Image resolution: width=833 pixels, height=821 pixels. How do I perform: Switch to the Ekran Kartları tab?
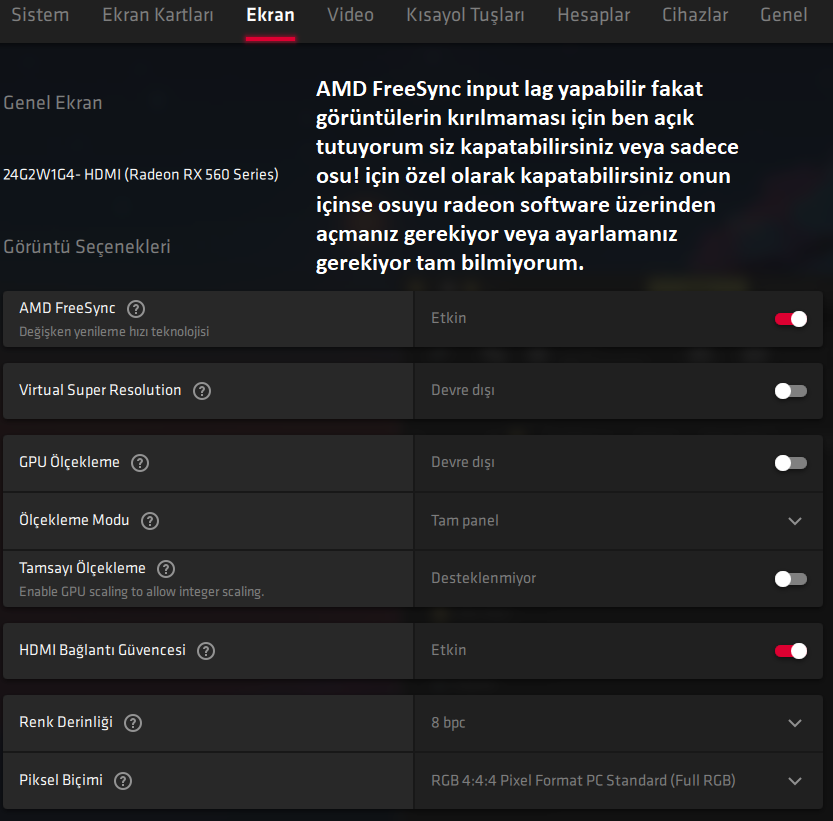(158, 15)
